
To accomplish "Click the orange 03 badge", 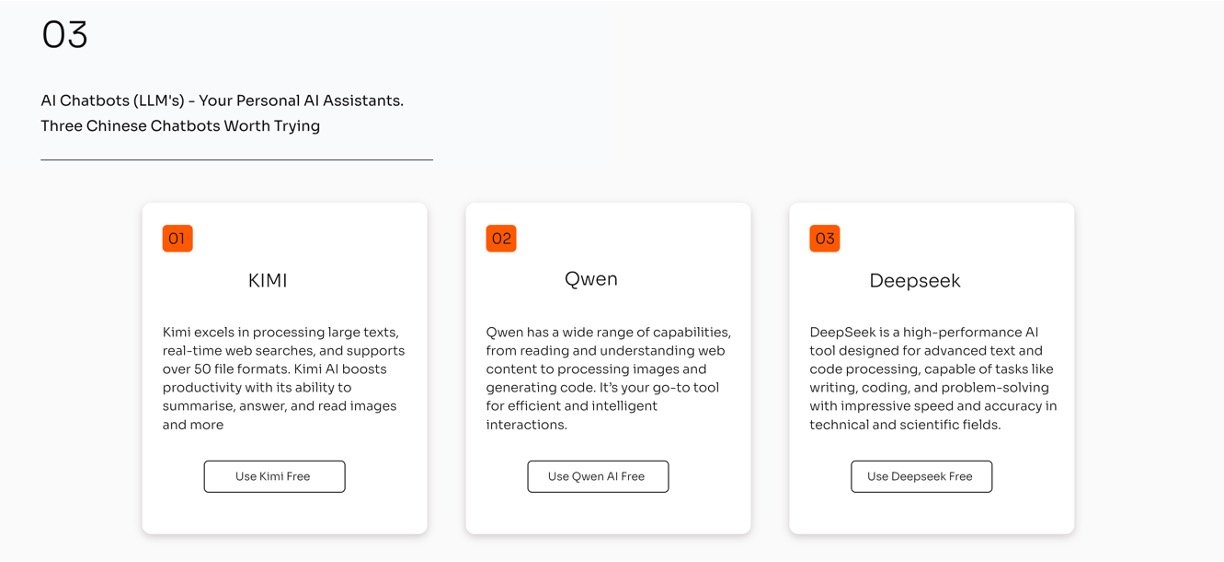I will point(824,238).
